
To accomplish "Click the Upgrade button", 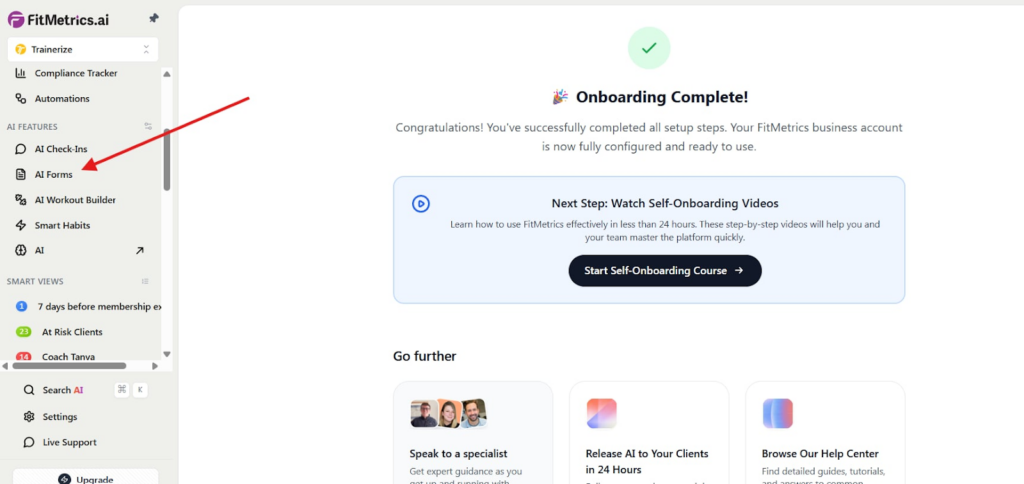I will pyautogui.click(x=86, y=478).
